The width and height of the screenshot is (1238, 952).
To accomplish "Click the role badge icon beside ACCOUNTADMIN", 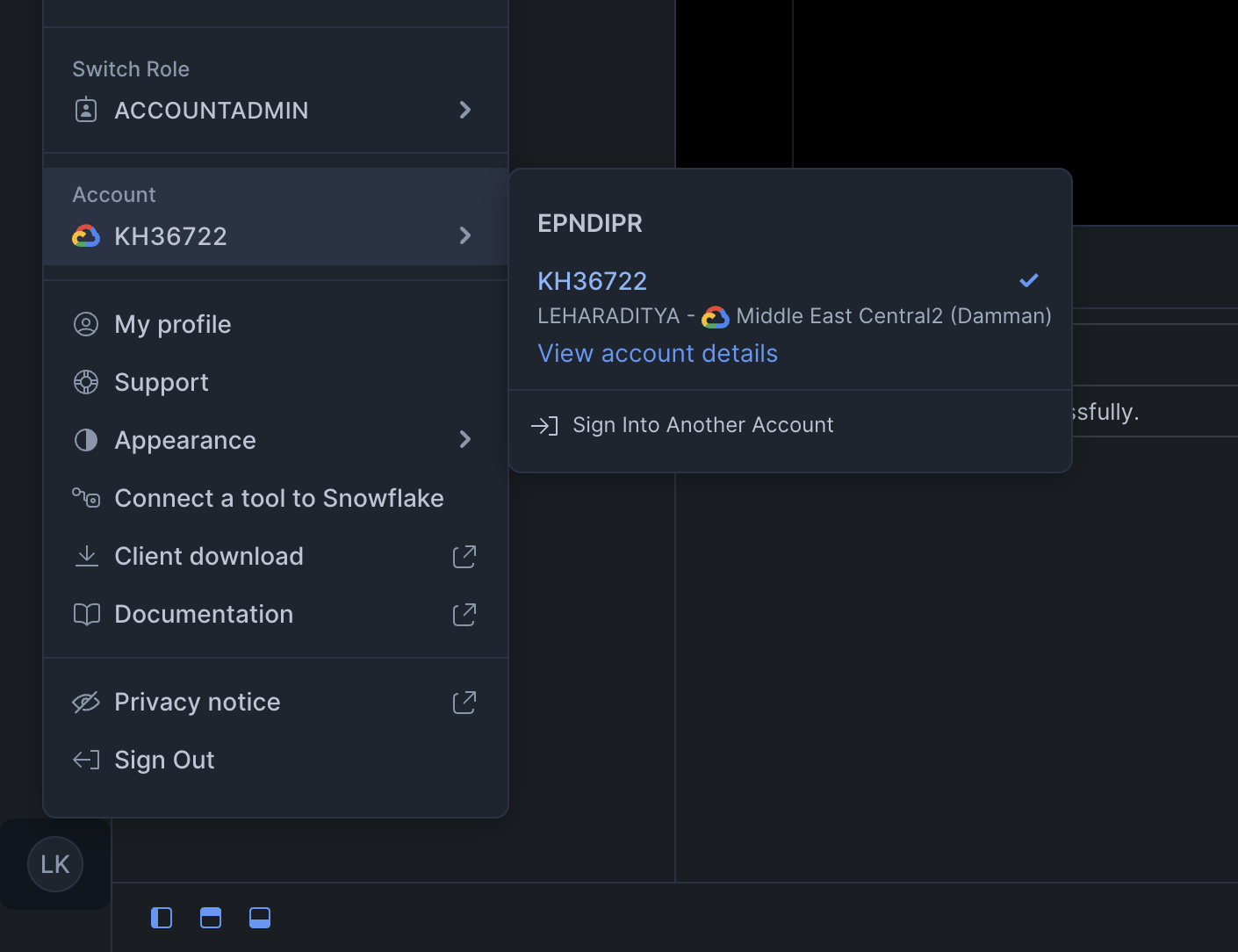I will pos(86,110).
